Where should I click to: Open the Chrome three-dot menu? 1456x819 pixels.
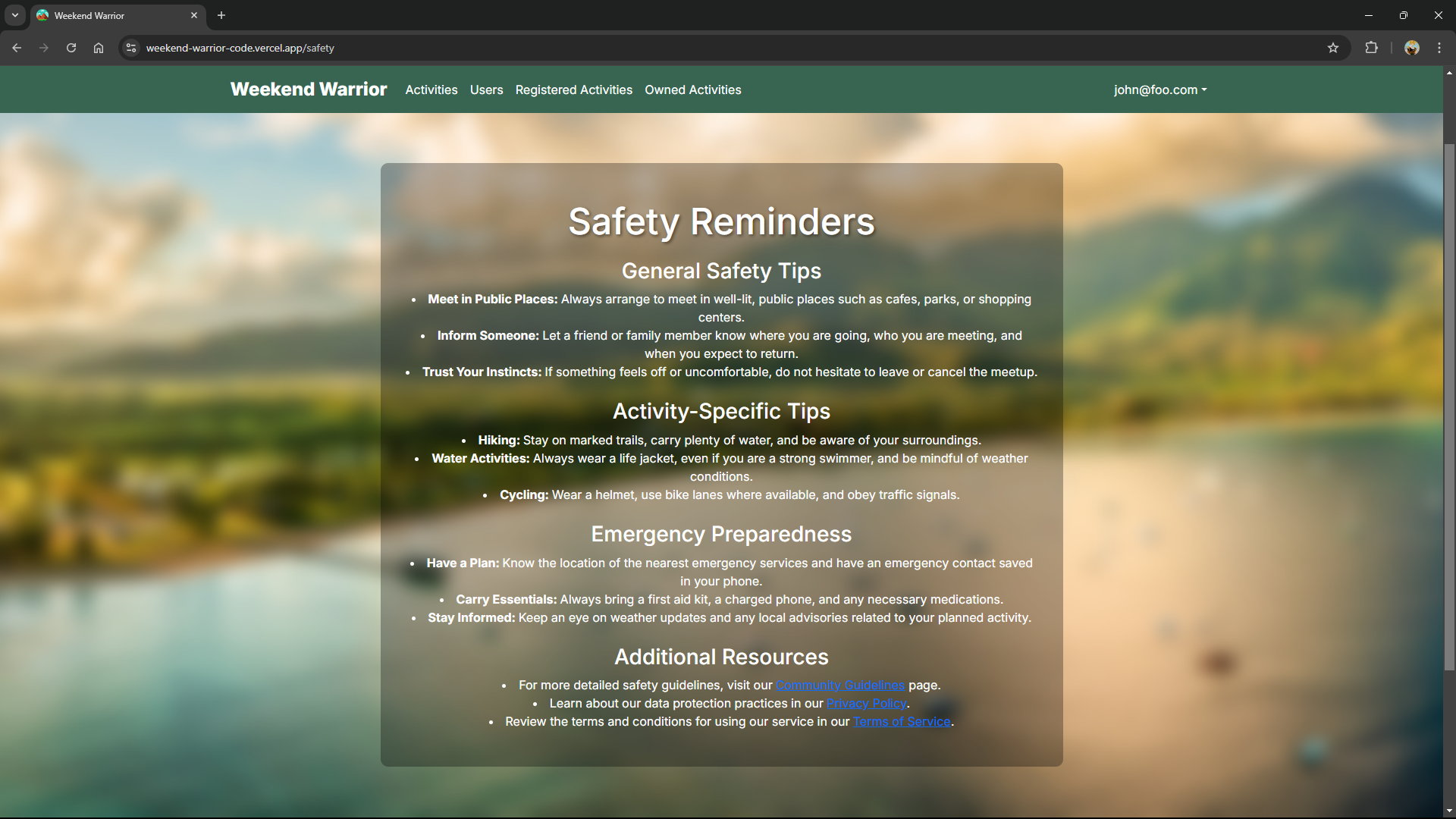pyautogui.click(x=1439, y=47)
